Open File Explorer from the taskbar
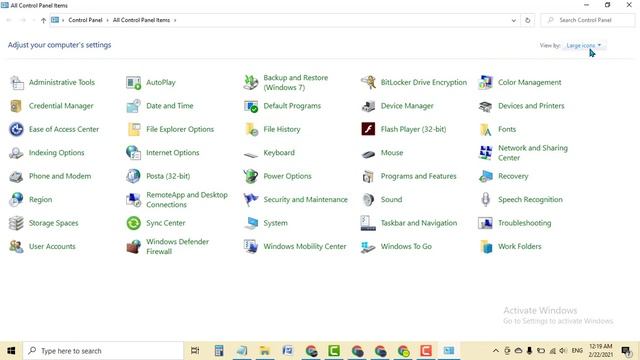 [x=264, y=351]
